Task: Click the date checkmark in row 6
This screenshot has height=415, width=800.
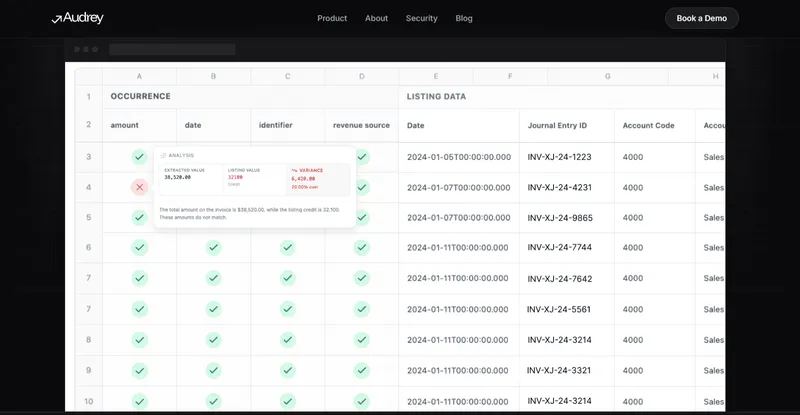Action: tap(213, 248)
